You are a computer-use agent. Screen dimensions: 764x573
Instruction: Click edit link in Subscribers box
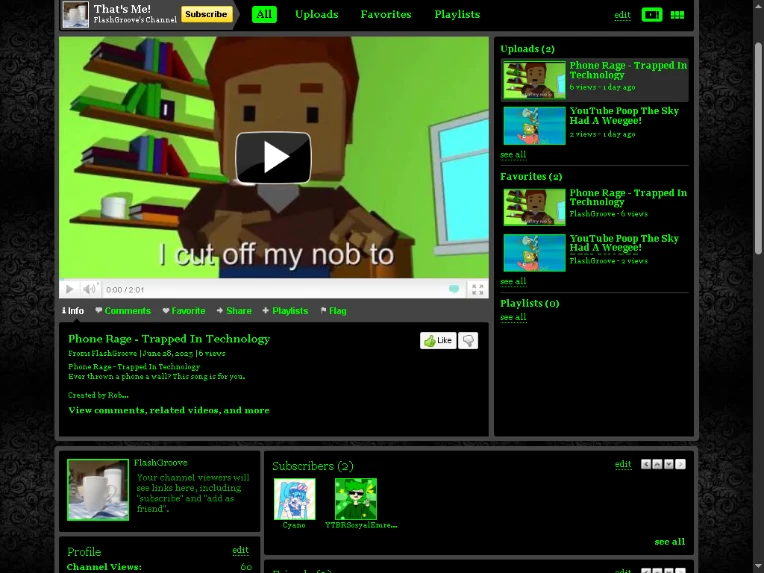point(623,464)
